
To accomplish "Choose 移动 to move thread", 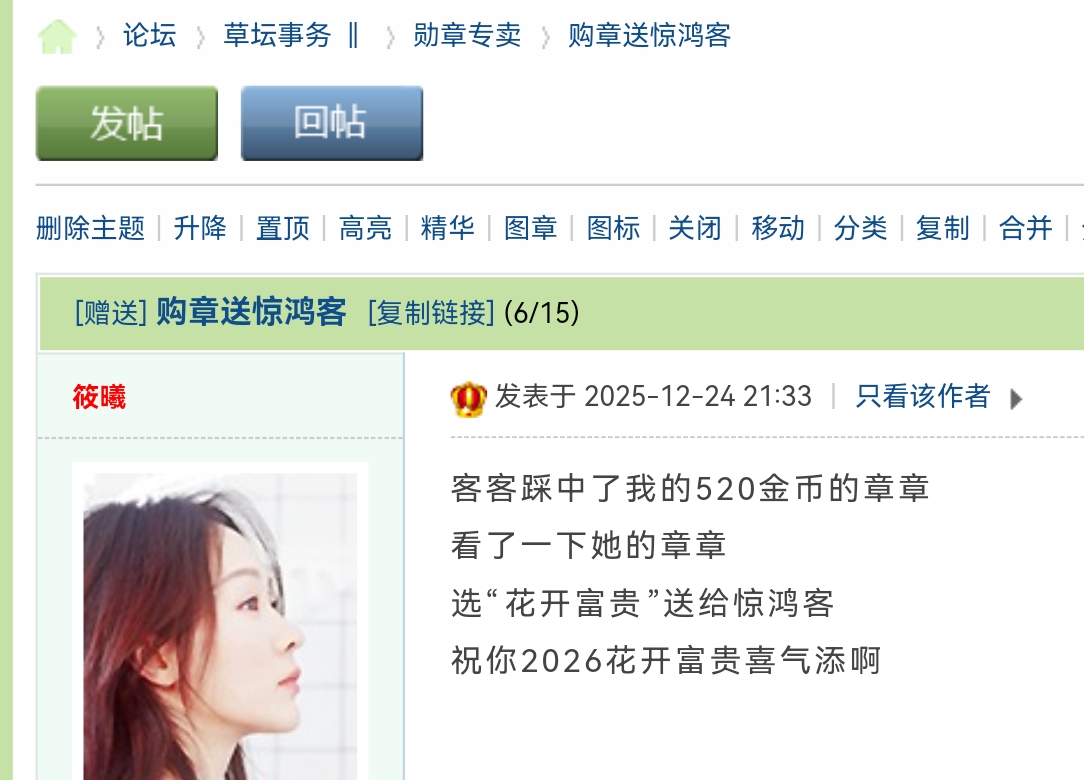I will pyautogui.click(x=778, y=228).
